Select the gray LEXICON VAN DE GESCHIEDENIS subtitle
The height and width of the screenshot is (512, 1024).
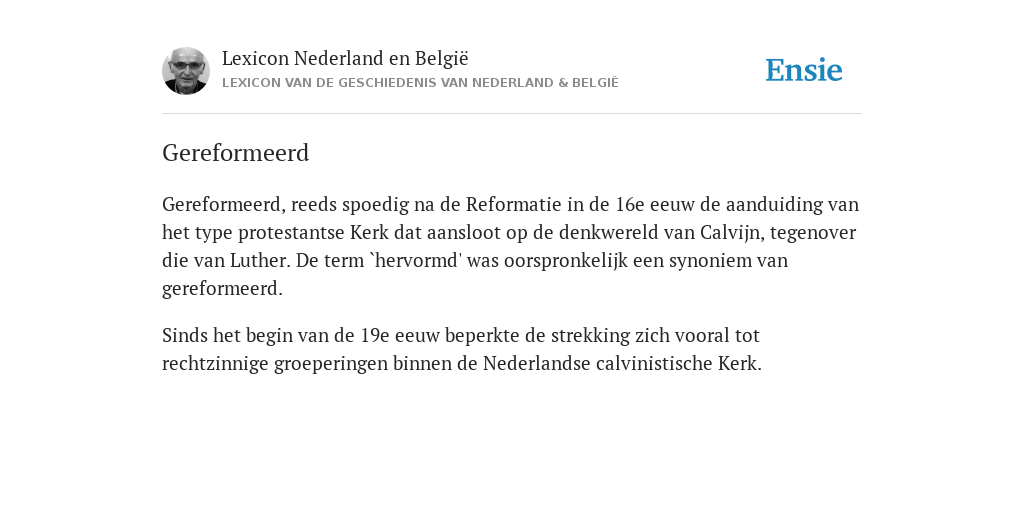[420, 83]
